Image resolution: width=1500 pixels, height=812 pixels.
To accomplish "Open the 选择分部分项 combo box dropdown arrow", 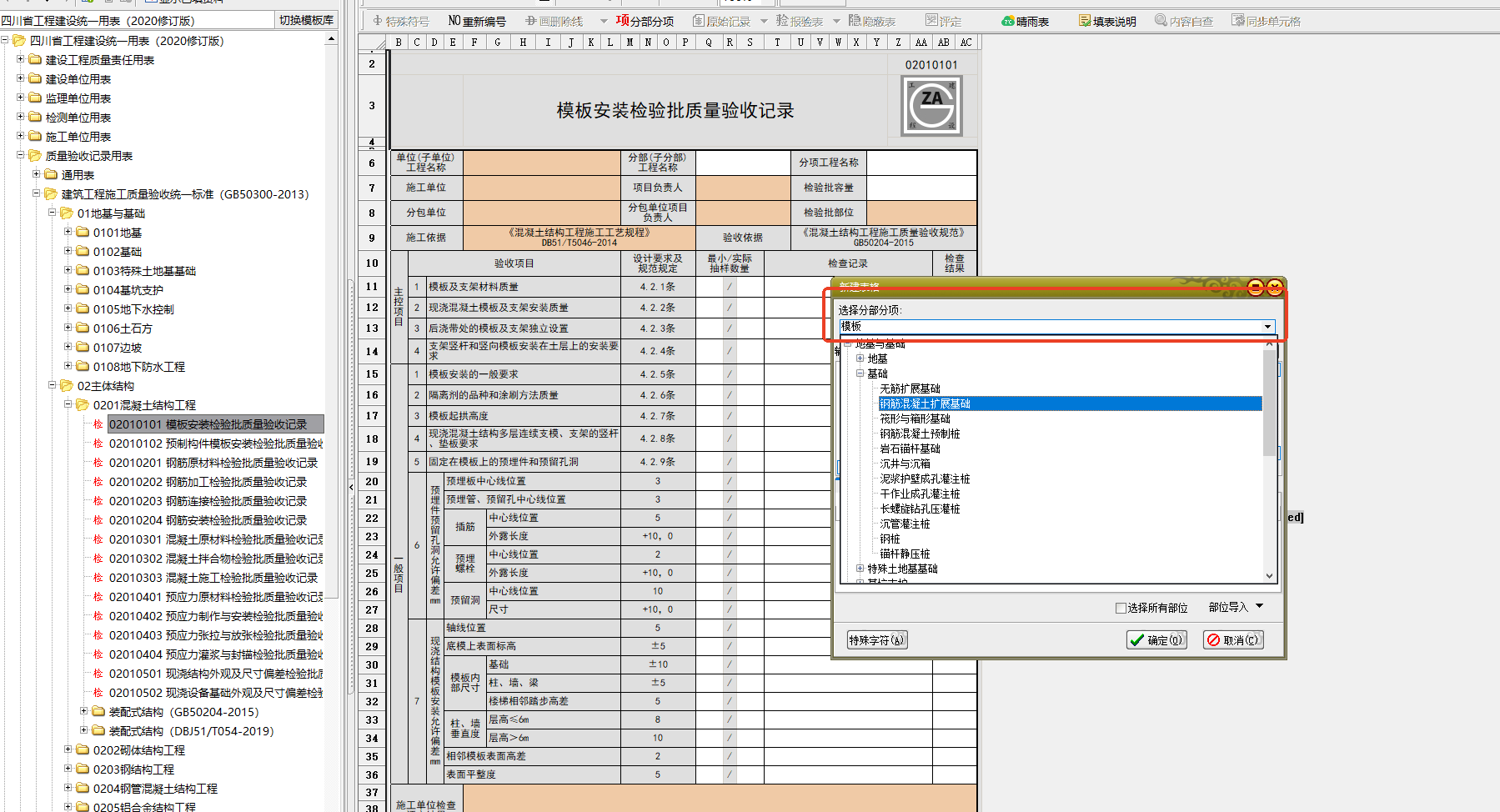I will (x=1267, y=326).
